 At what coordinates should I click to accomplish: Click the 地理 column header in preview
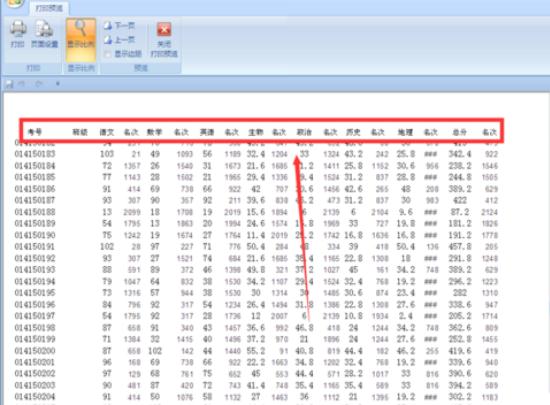405,132
